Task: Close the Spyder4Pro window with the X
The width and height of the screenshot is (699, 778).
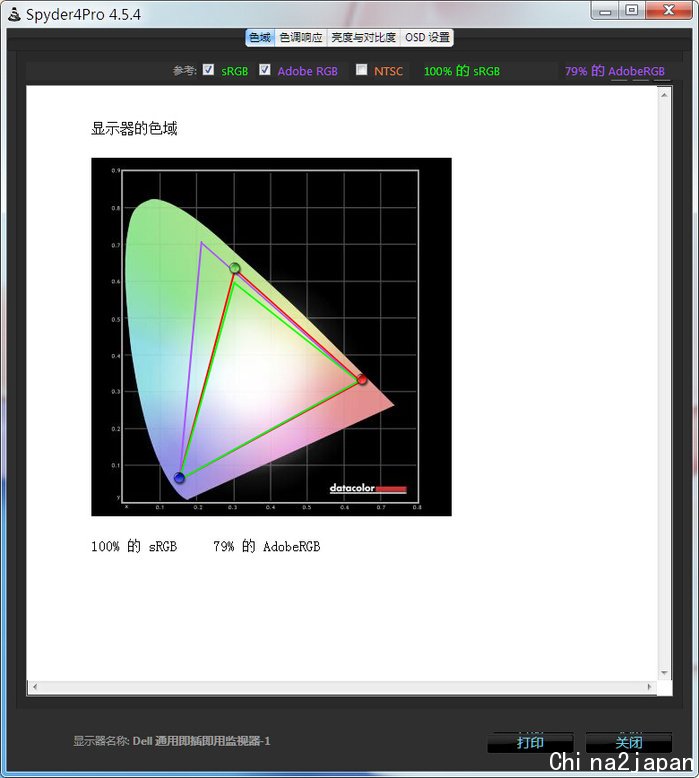Action: tap(669, 10)
